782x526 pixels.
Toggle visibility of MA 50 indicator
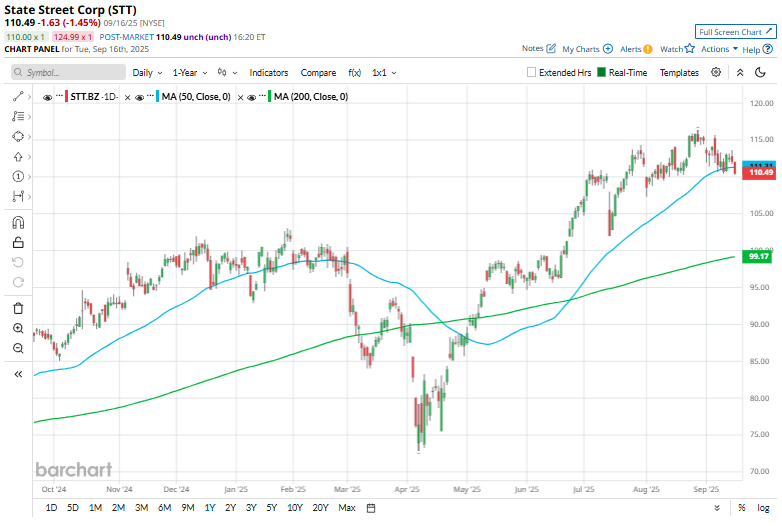click(x=140, y=97)
